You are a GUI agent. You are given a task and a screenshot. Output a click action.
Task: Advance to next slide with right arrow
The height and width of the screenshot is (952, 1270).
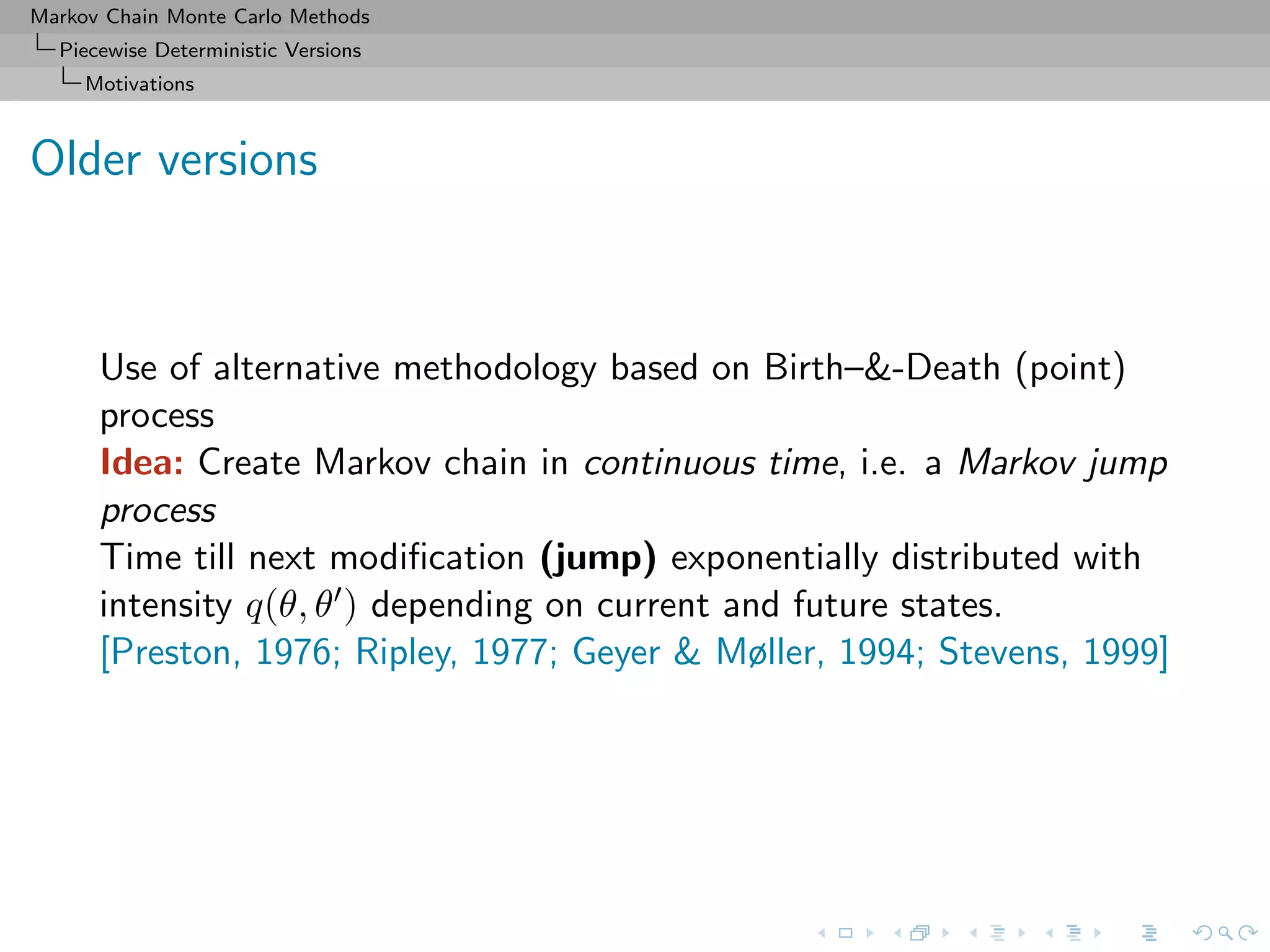click(x=870, y=932)
